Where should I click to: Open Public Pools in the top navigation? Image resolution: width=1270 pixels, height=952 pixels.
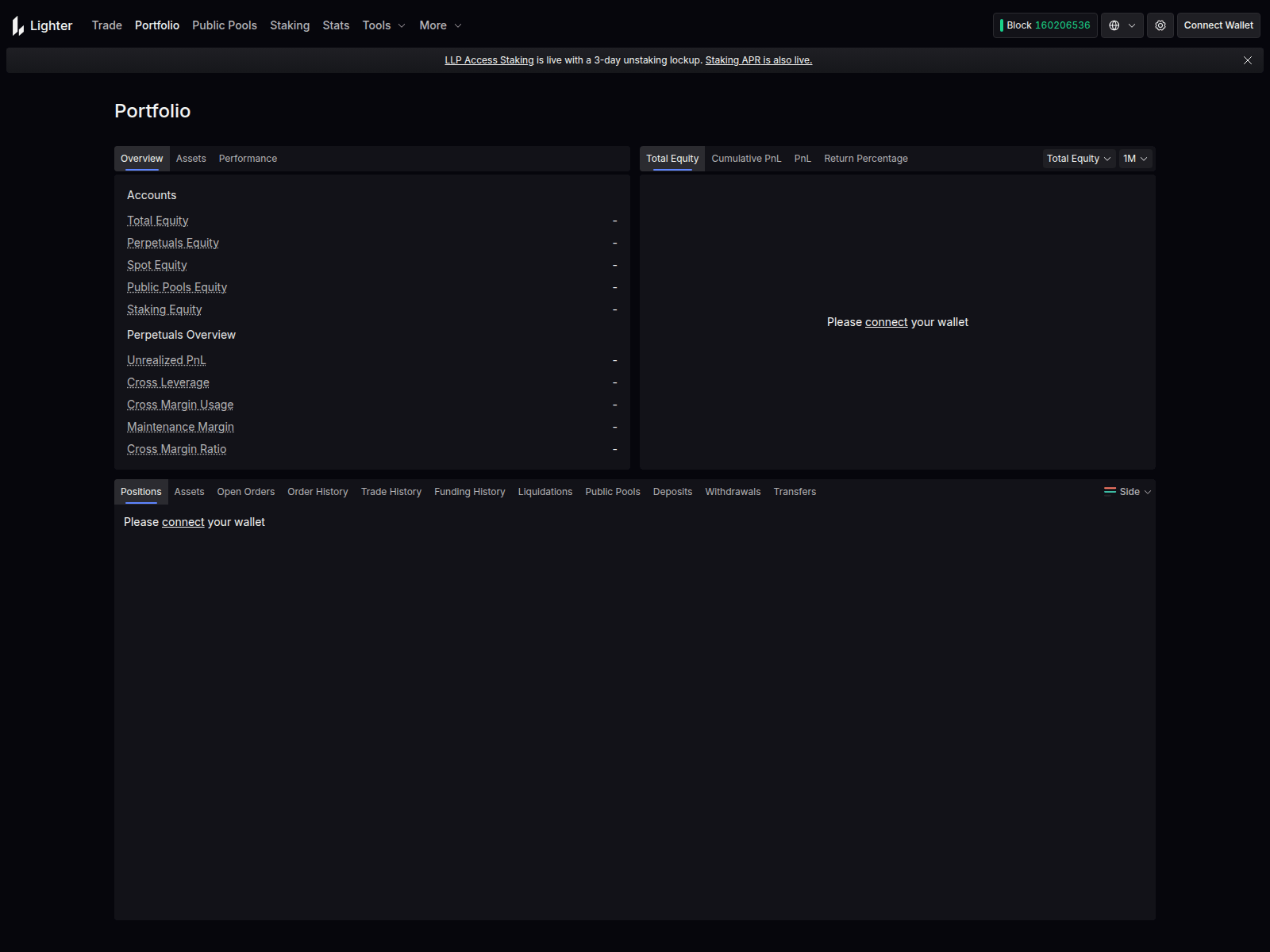(x=225, y=25)
